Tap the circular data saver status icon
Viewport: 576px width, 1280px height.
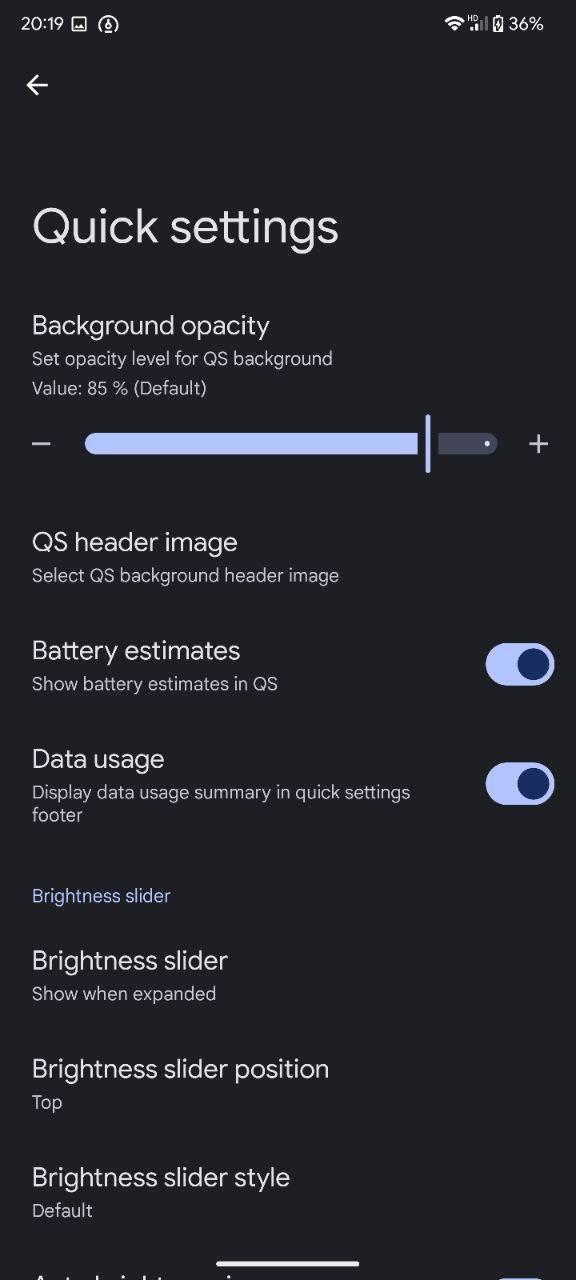click(108, 24)
